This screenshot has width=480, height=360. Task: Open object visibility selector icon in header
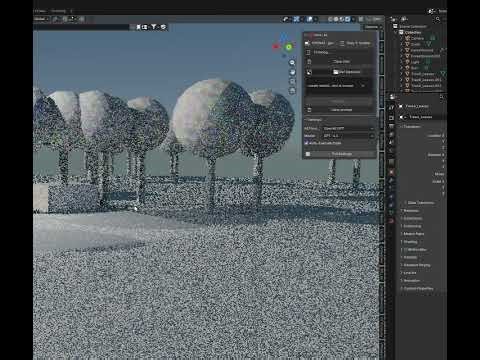pos(286,19)
